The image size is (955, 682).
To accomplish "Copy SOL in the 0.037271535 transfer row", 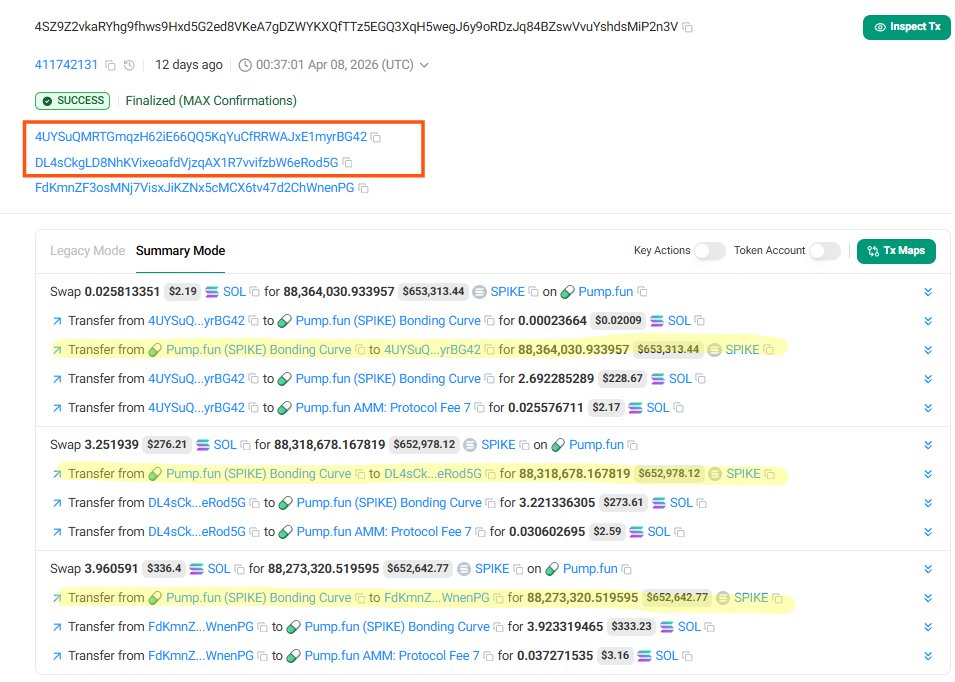I will tap(688, 656).
